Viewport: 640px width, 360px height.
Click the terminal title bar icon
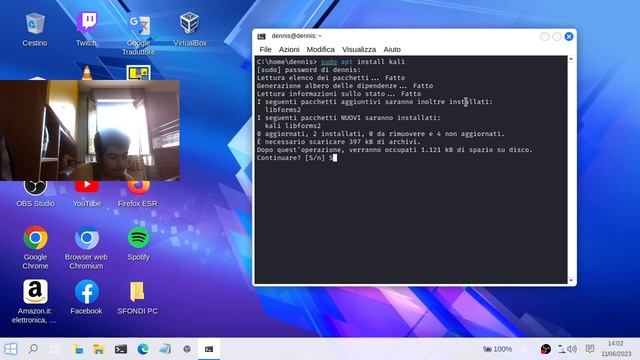262,36
